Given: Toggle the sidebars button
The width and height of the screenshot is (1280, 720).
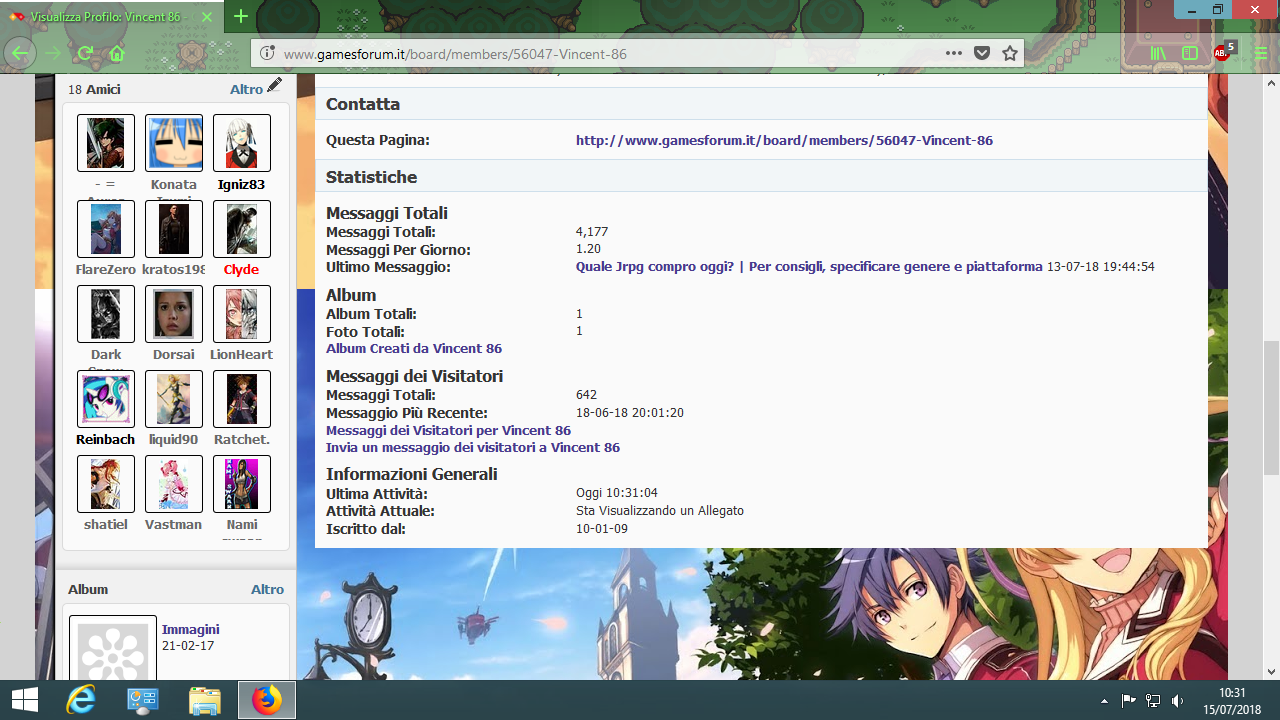Looking at the screenshot, I should tap(1190, 53).
